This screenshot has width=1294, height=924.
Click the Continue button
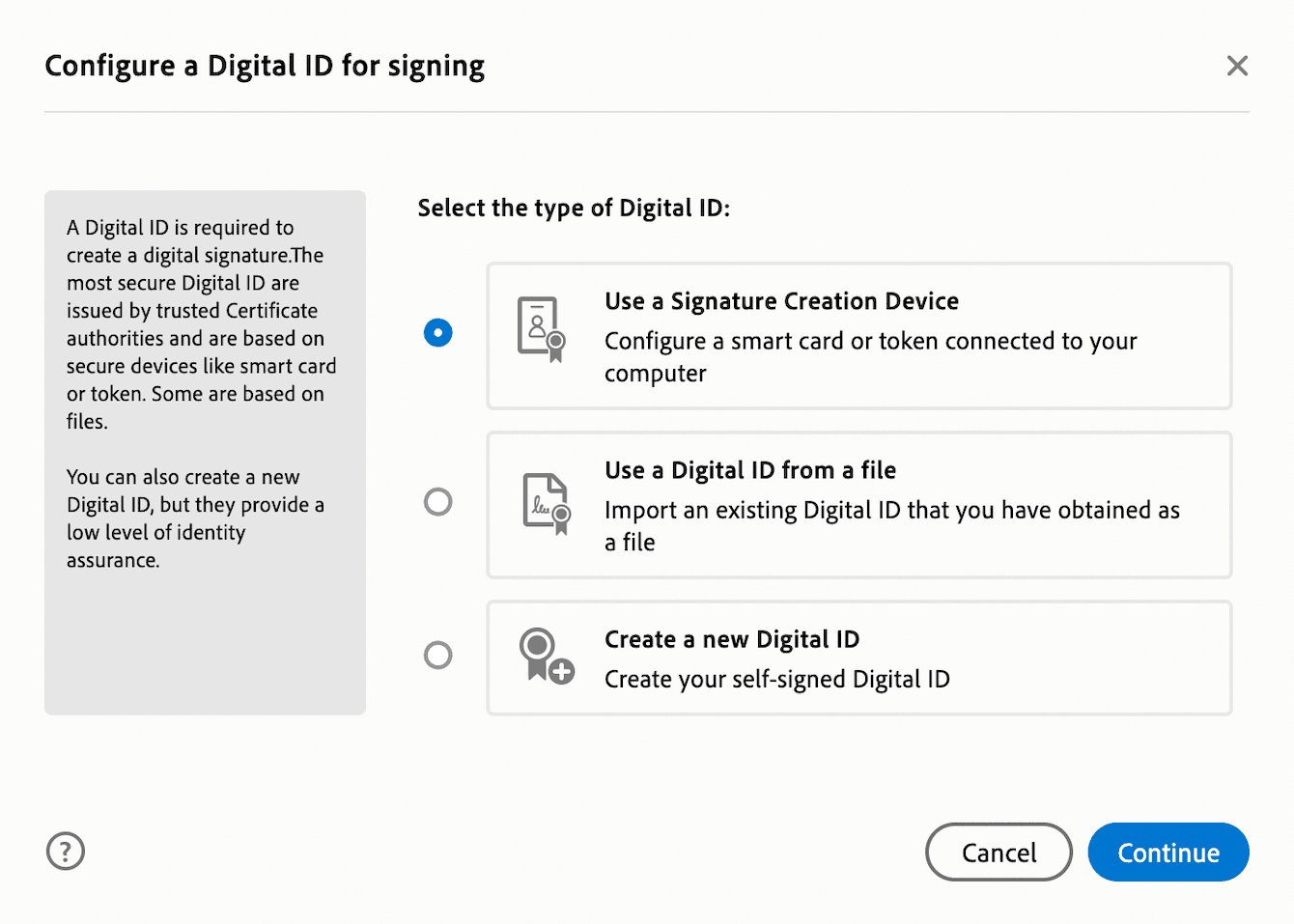click(1167, 852)
